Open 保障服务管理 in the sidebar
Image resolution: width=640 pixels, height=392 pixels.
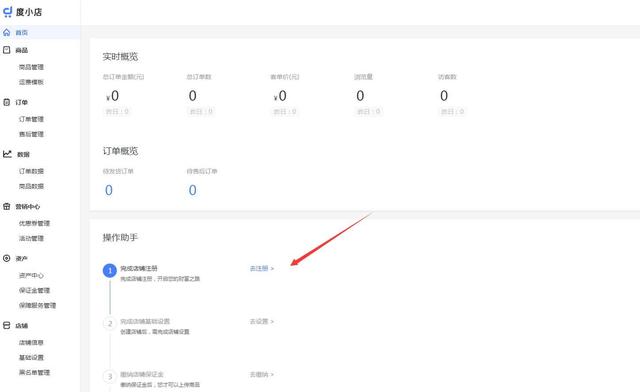pyautogui.click(x=37, y=305)
